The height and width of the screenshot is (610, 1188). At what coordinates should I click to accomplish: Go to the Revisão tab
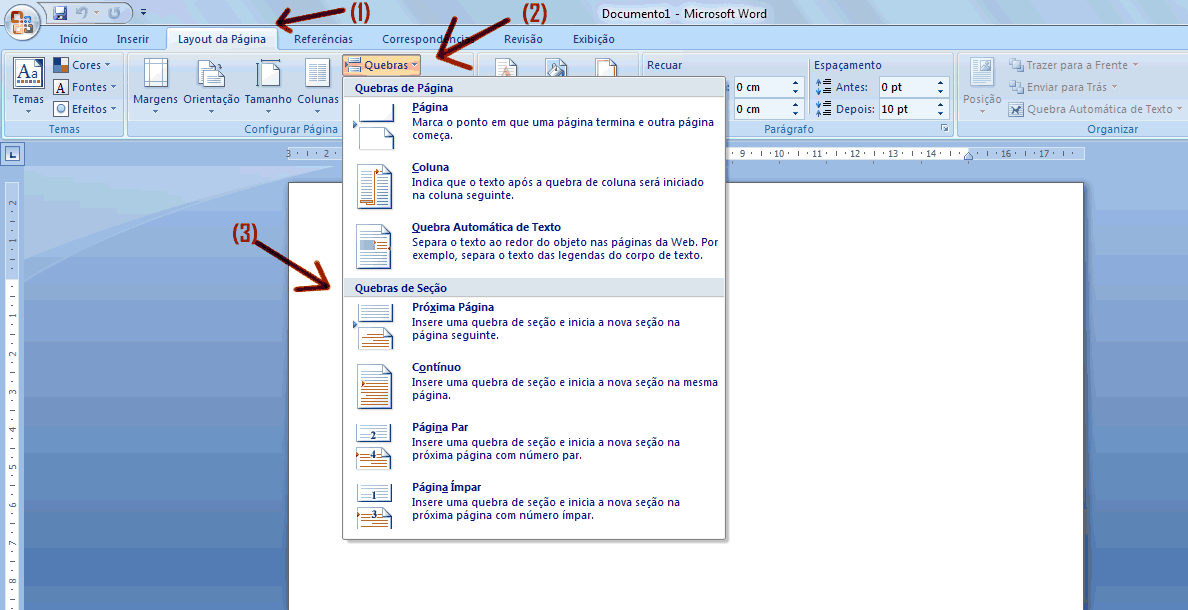pyautogui.click(x=523, y=39)
